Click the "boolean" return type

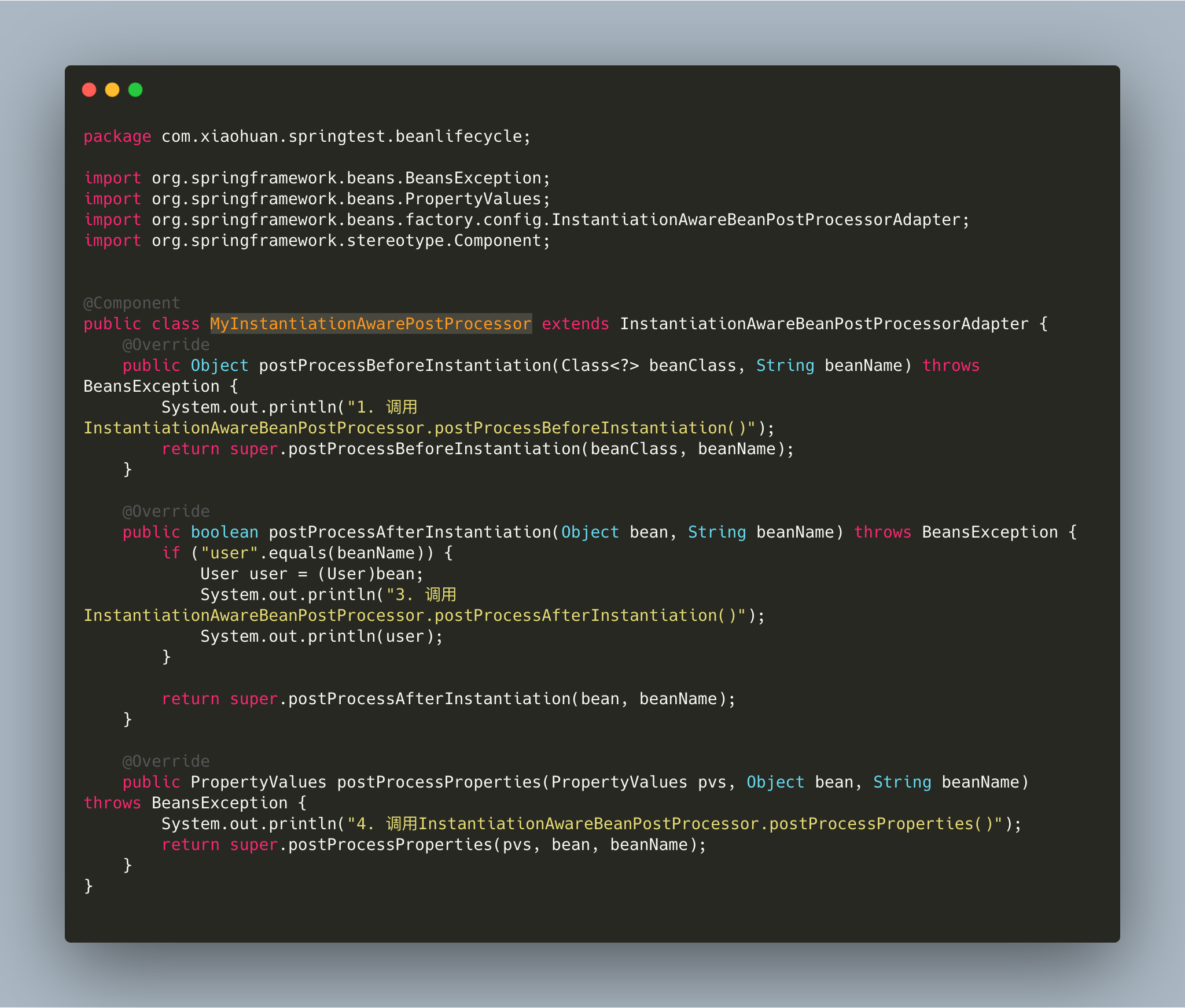click(x=225, y=532)
